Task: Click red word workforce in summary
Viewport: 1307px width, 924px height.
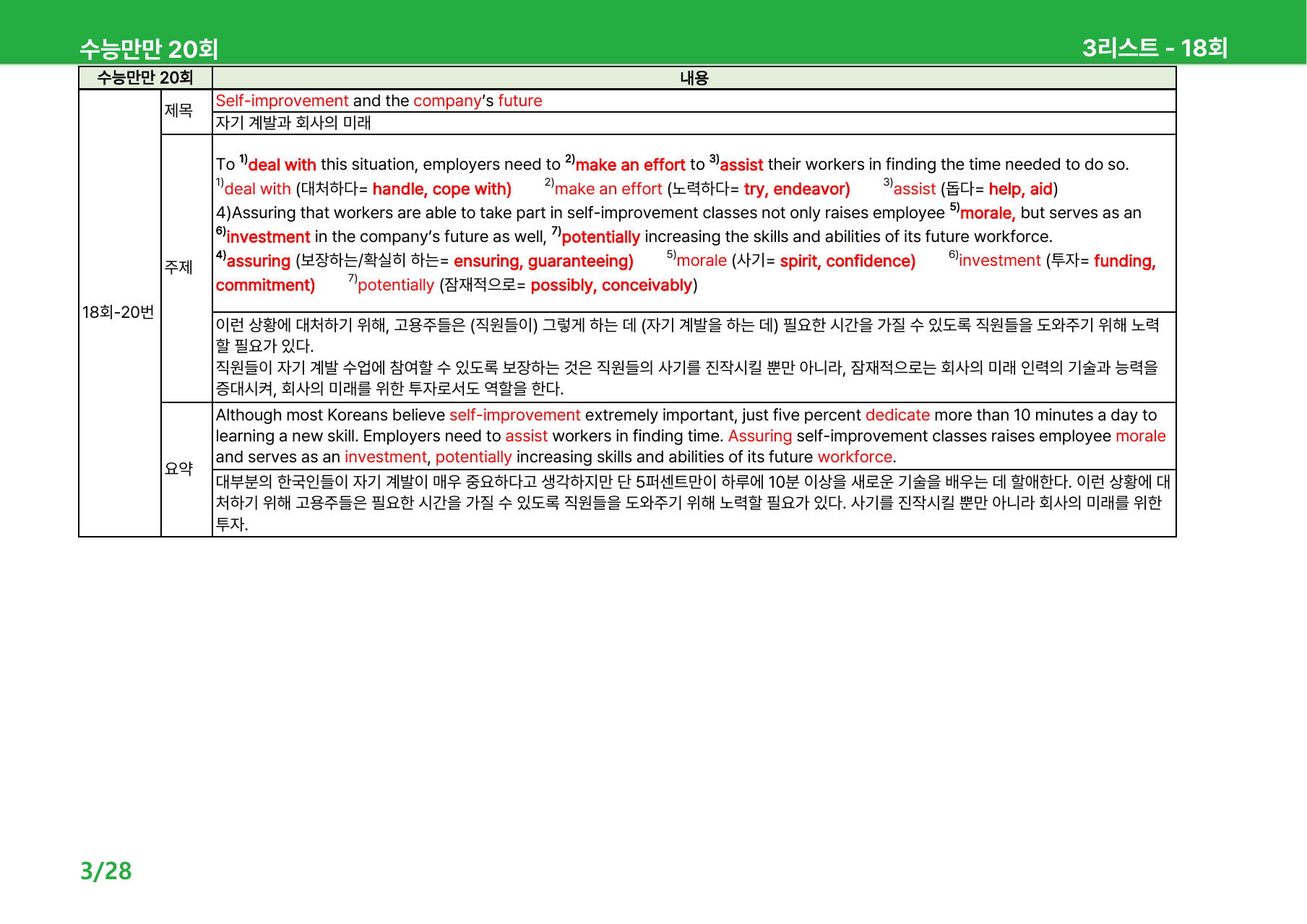Action: click(x=855, y=457)
